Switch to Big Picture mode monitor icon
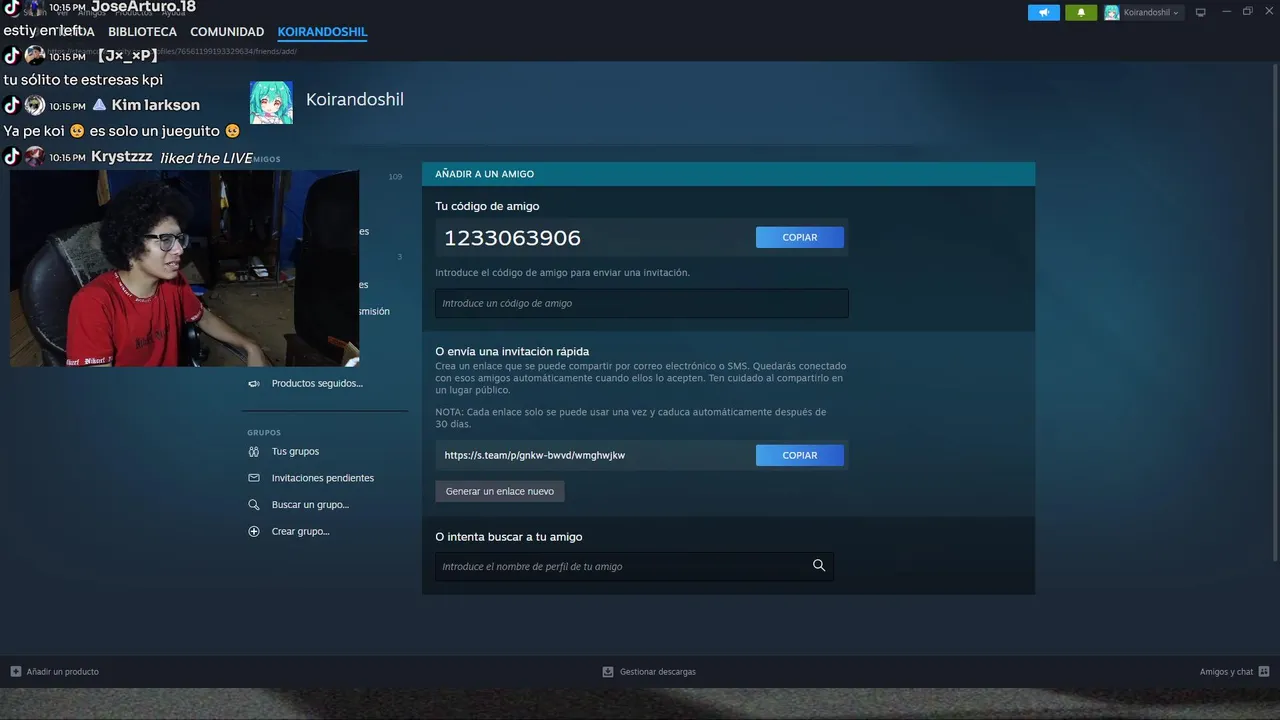The width and height of the screenshot is (1280, 720). click(x=1201, y=13)
